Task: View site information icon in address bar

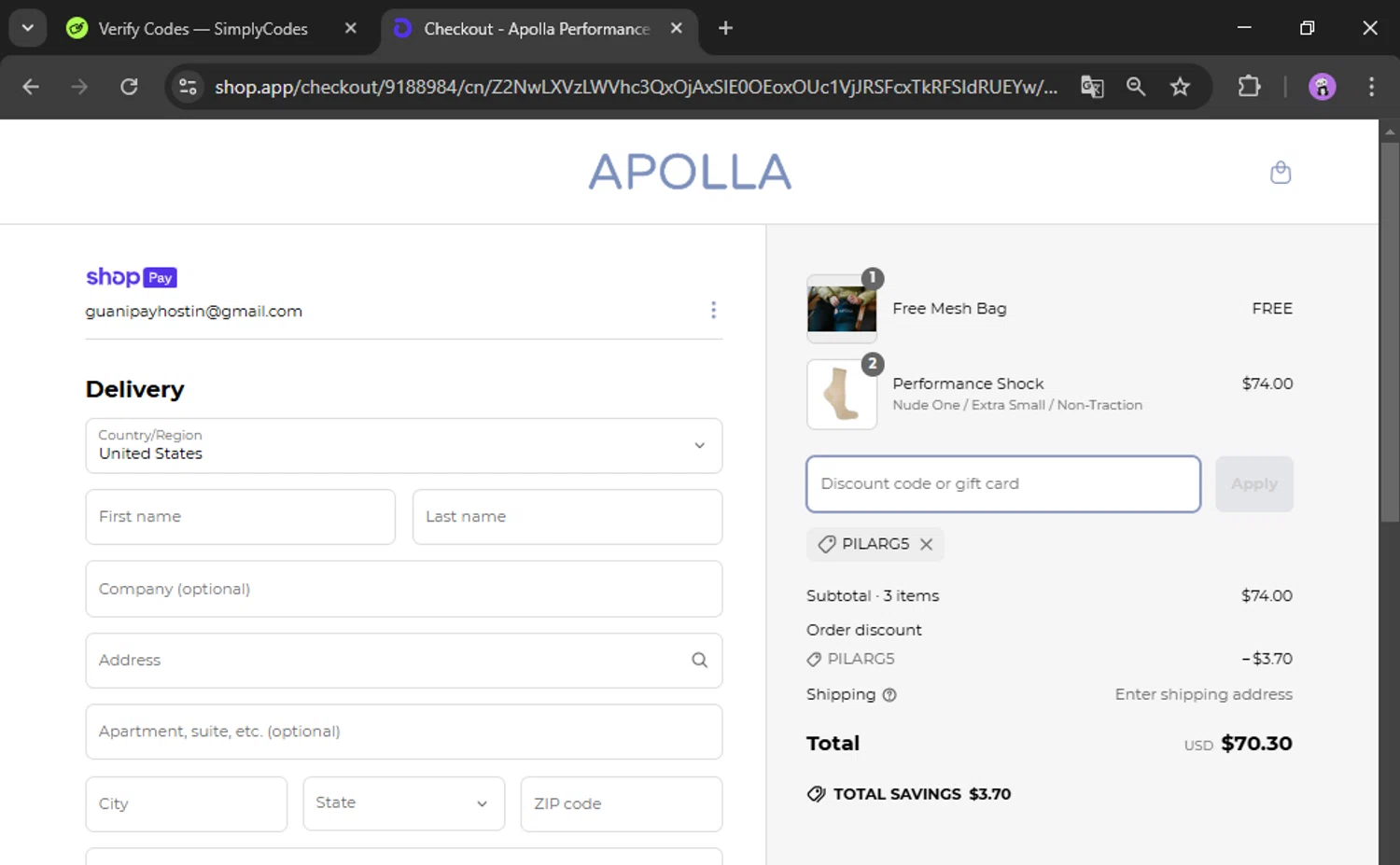Action: pyautogui.click(x=188, y=87)
